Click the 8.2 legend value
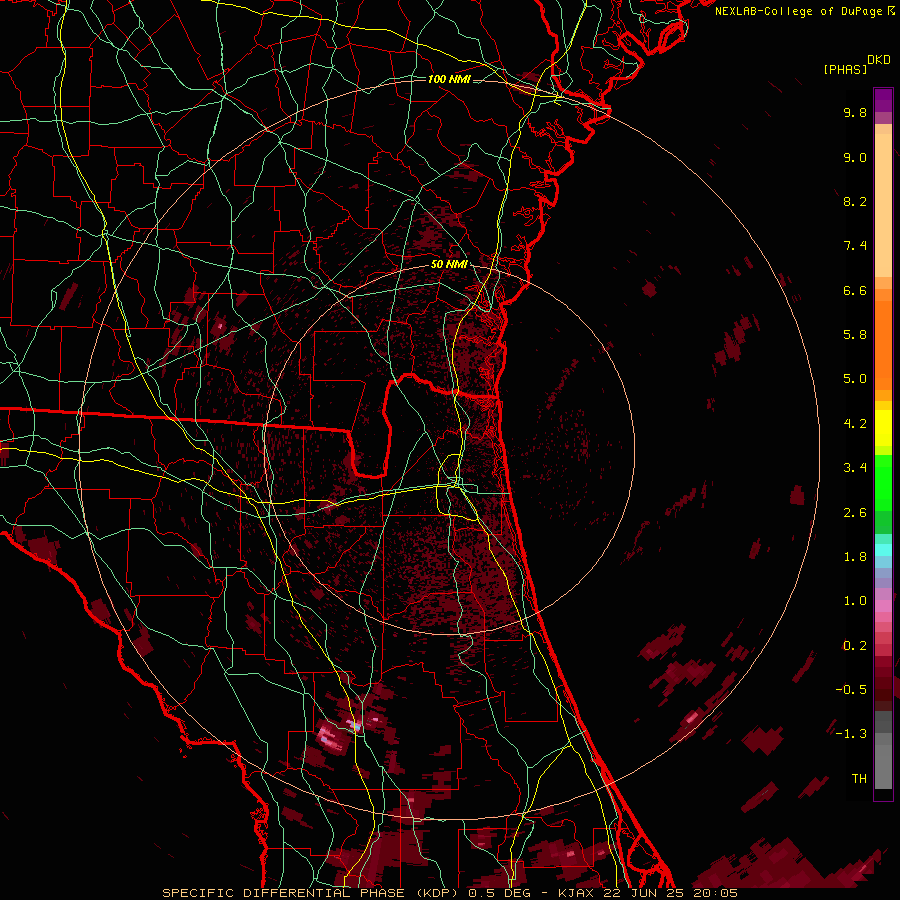The image size is (900, 900). [x=855, y=201]
